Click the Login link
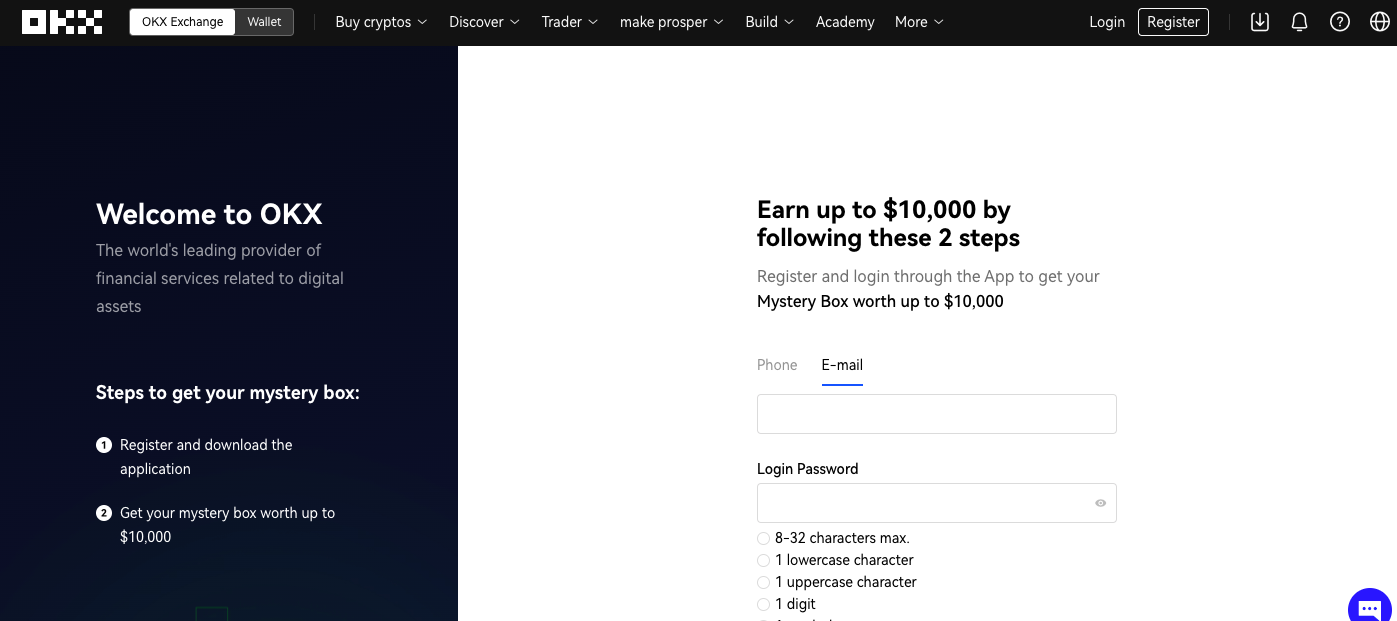This screenshot has width=1397, height=621. tap(1107, 22)
